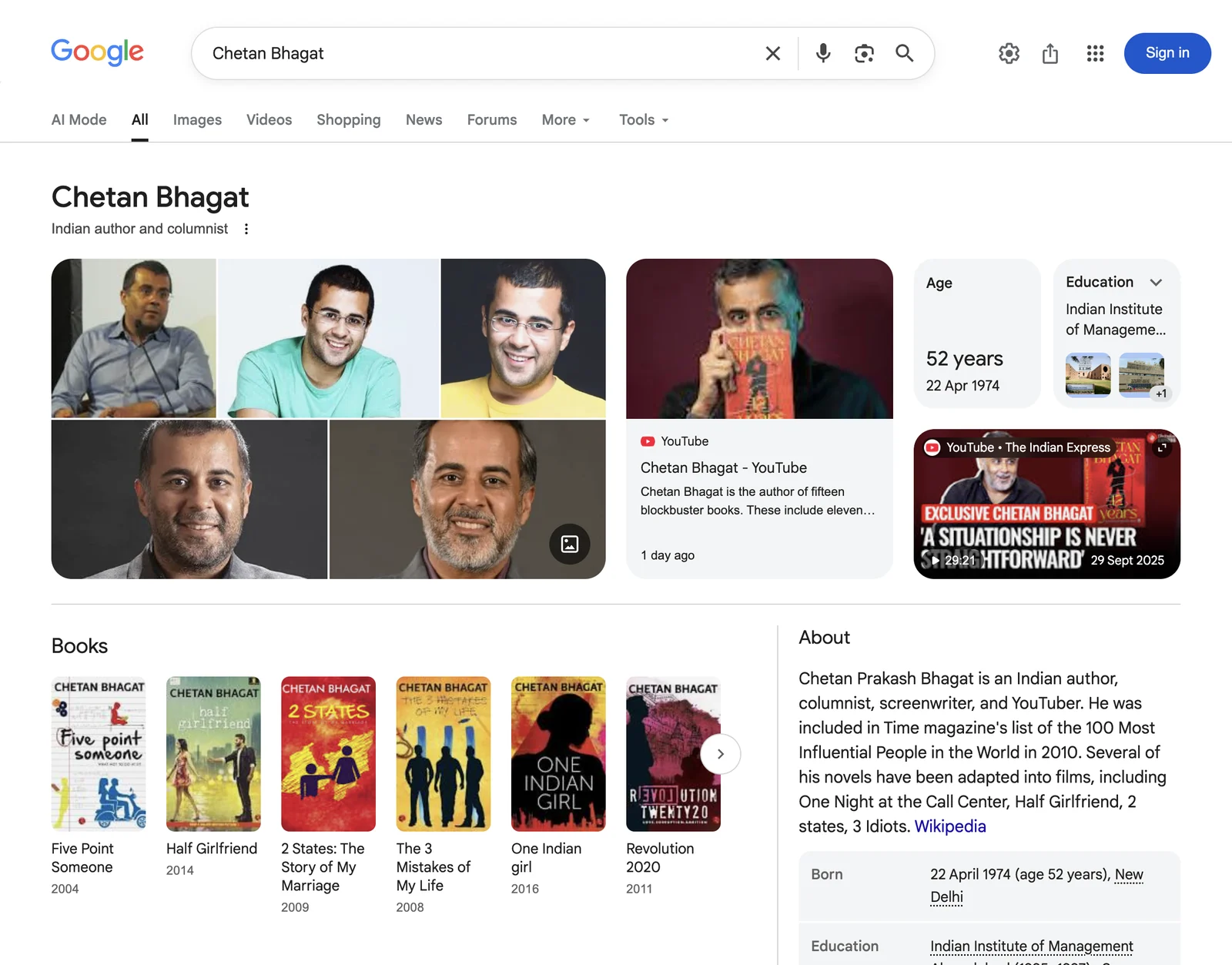Click the About section heading
Screen dimensions: 1232x965
[x=824, y=638]
